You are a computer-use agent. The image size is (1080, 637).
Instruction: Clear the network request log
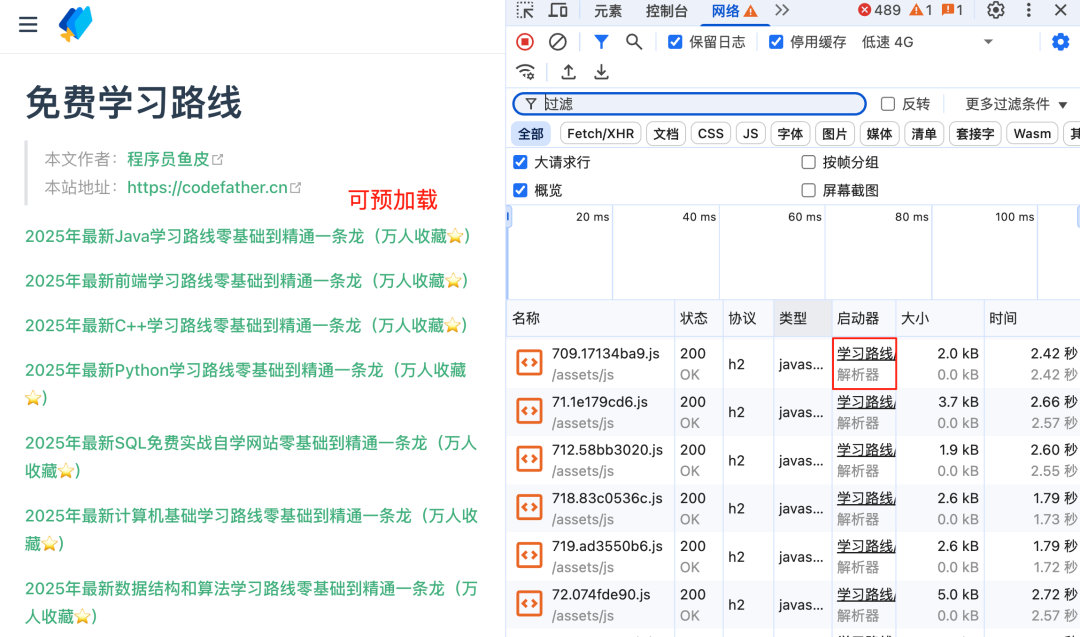[x=558, y=42]
